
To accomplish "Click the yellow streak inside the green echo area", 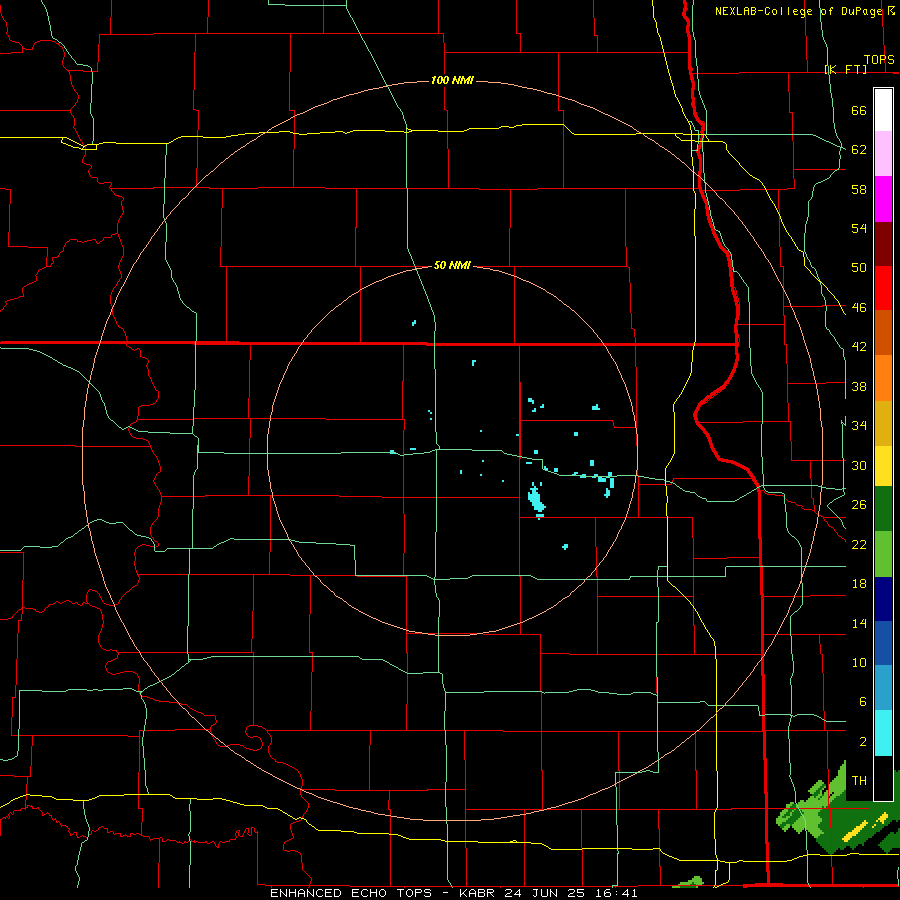I will tap(855, 832).
